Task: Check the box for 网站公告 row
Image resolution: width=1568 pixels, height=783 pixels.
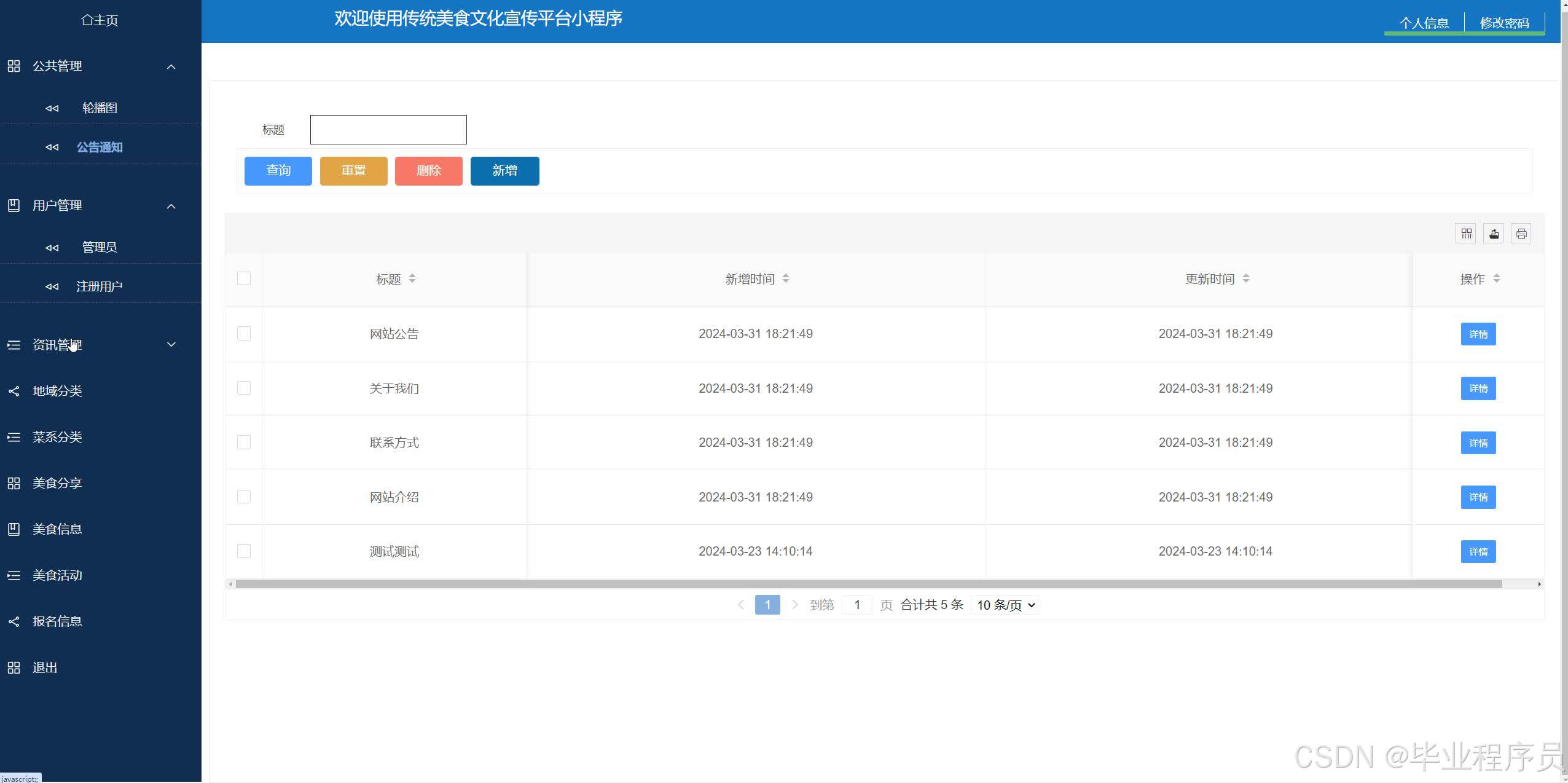Action: point(244,333)
